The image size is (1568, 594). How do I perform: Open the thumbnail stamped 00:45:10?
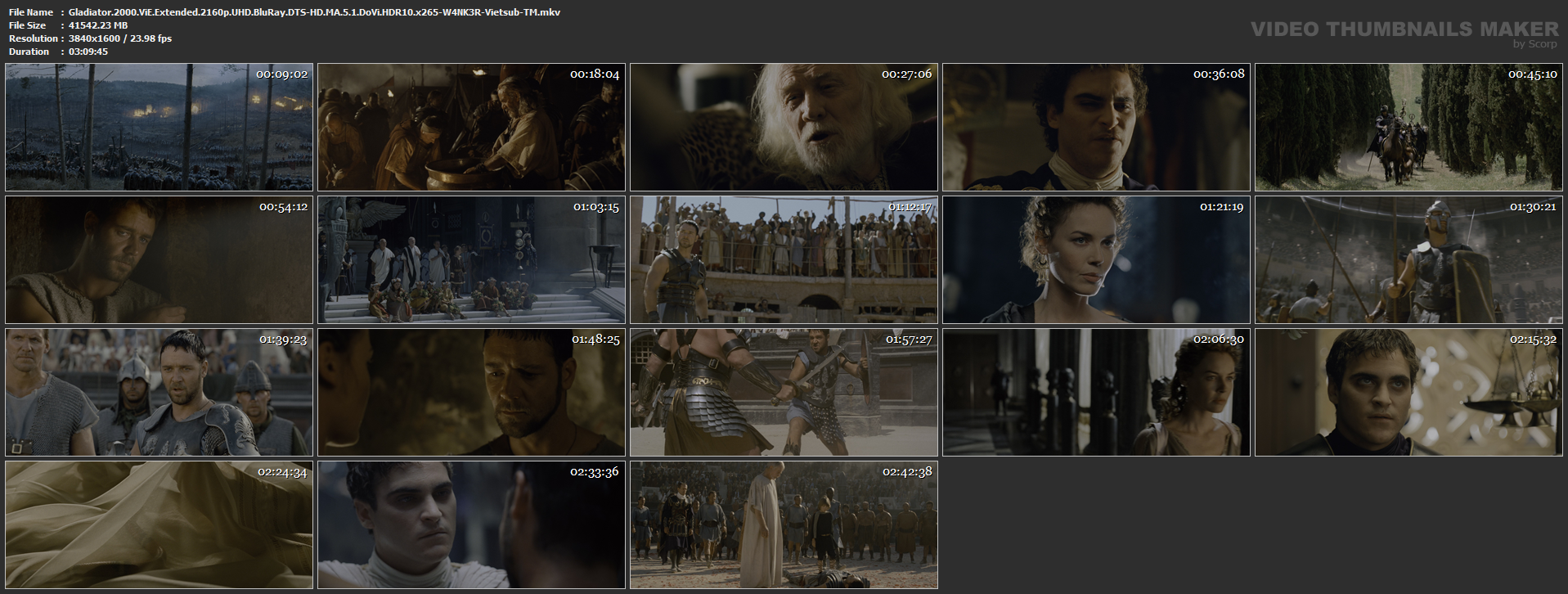pos(1409,127)
